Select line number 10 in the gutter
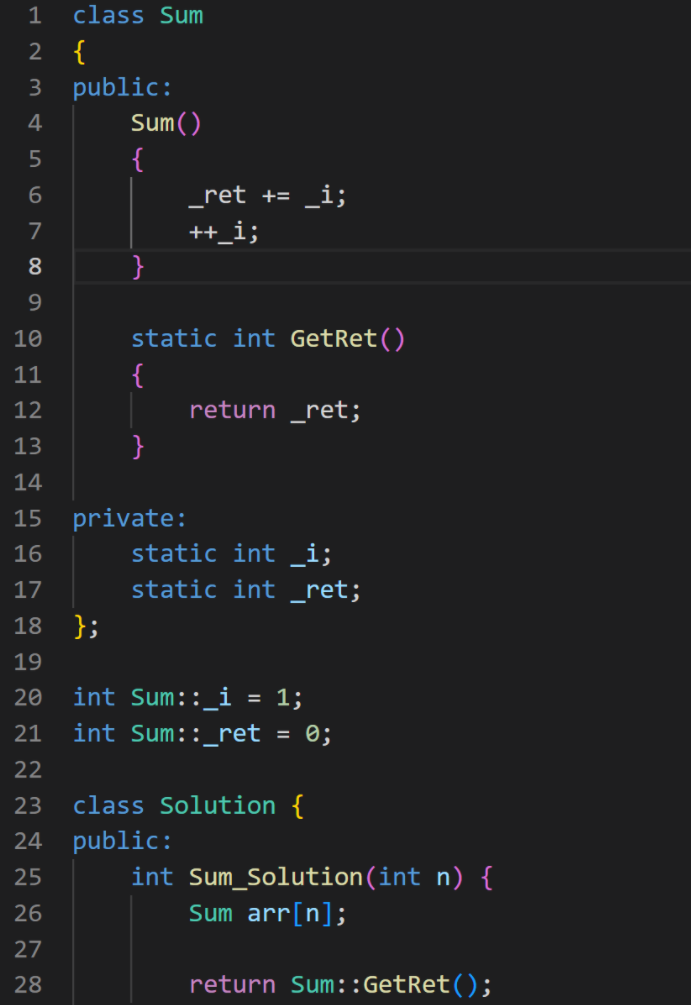The width and height of the screenshot is (691, 1005). click(x=28, y=338)
